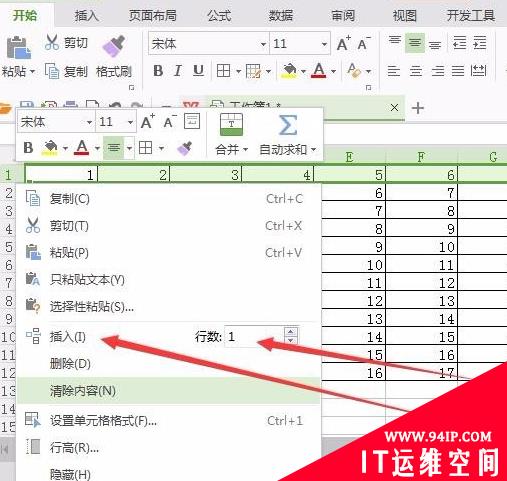Toggle Underline formatting in ribbon

[x=198, y=71]
